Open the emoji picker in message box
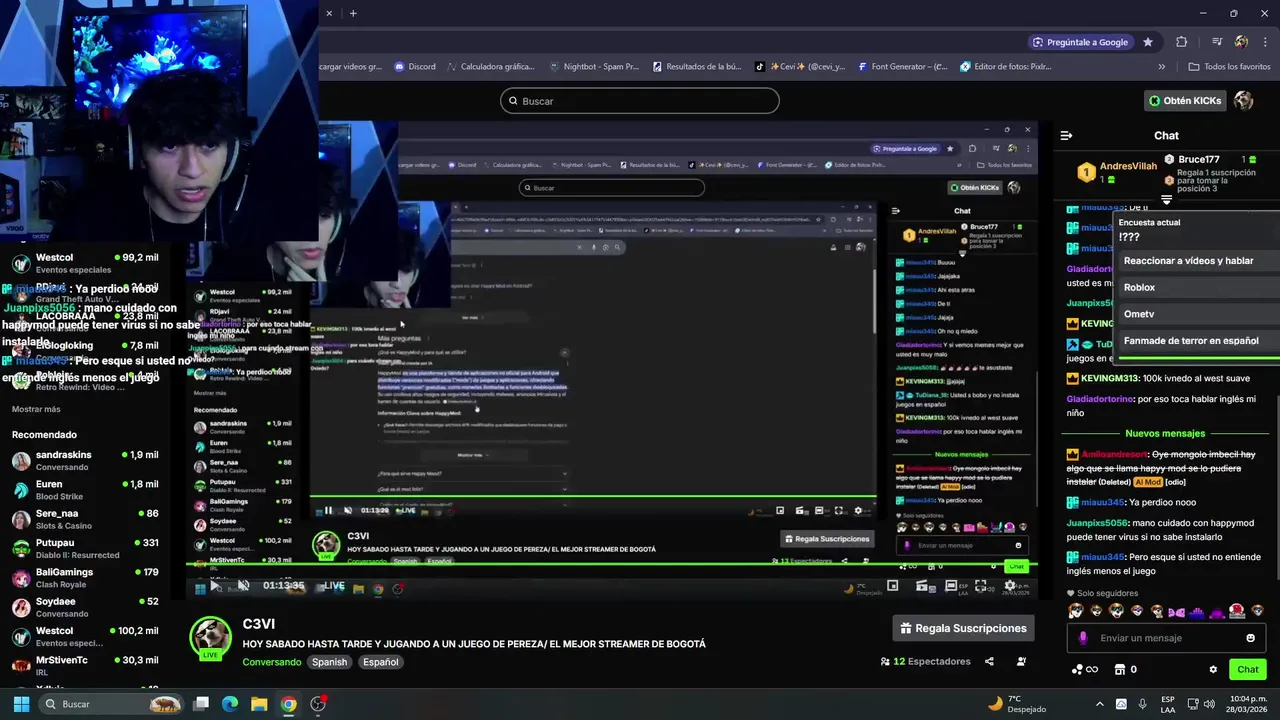 [x=1250, y=638]
